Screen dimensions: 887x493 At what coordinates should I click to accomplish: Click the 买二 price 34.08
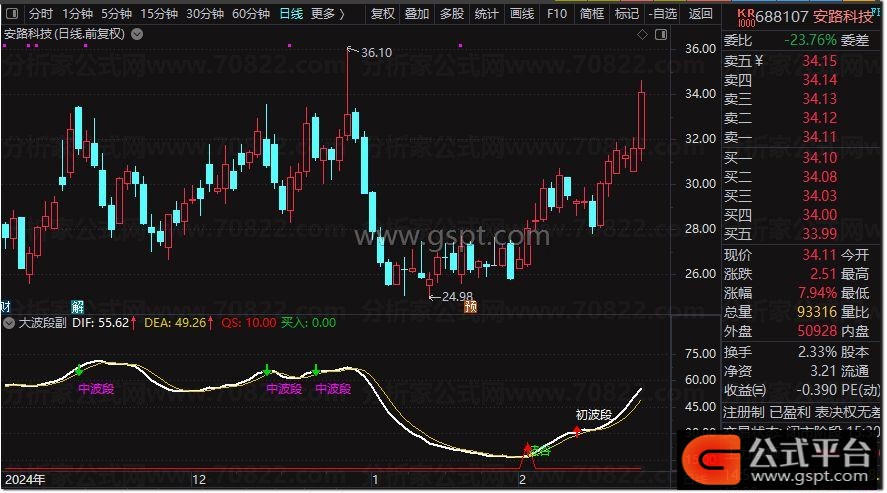point(820,177)
